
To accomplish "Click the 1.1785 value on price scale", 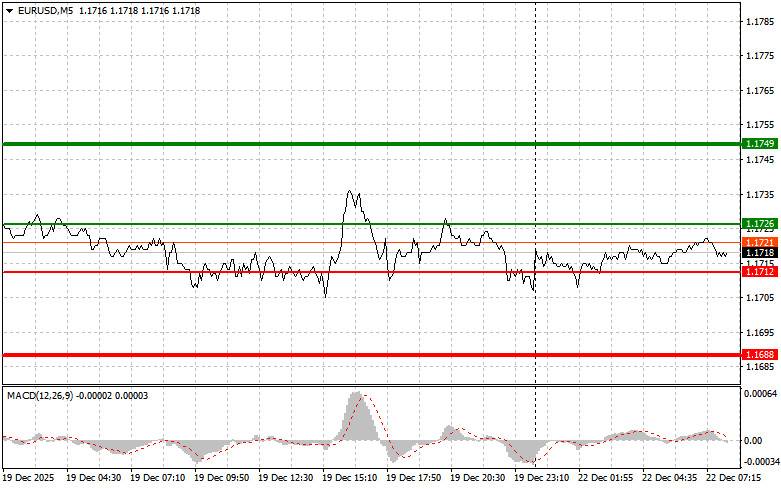I will (760, 21).
